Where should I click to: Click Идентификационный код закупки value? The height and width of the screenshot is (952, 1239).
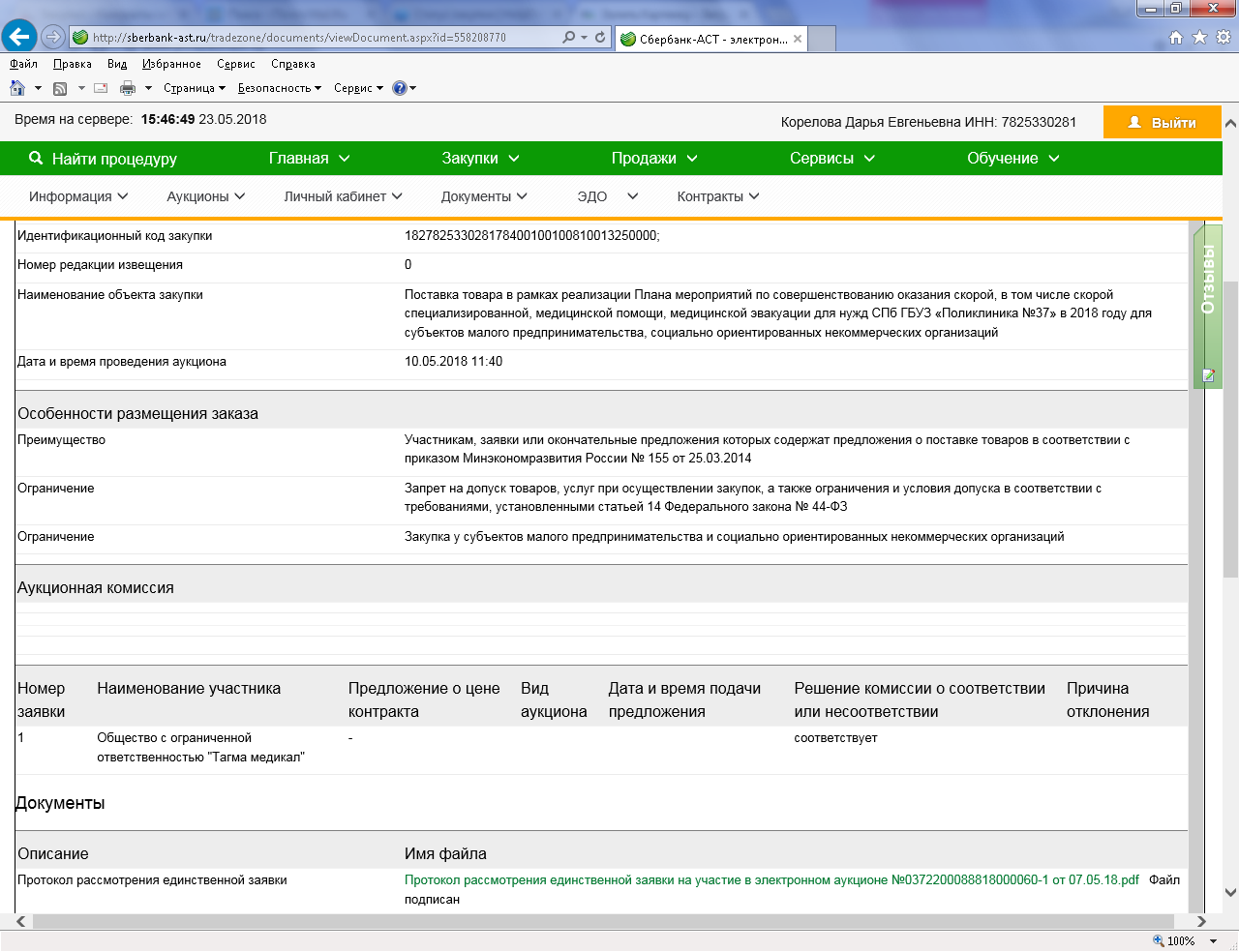coord(531,235)
